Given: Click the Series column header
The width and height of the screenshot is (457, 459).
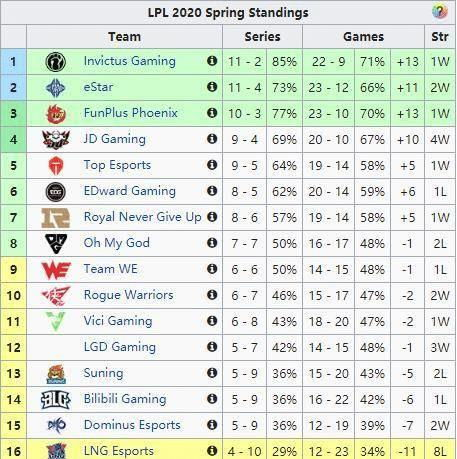Looking at the screenshot, I should [x=262, y=37].
